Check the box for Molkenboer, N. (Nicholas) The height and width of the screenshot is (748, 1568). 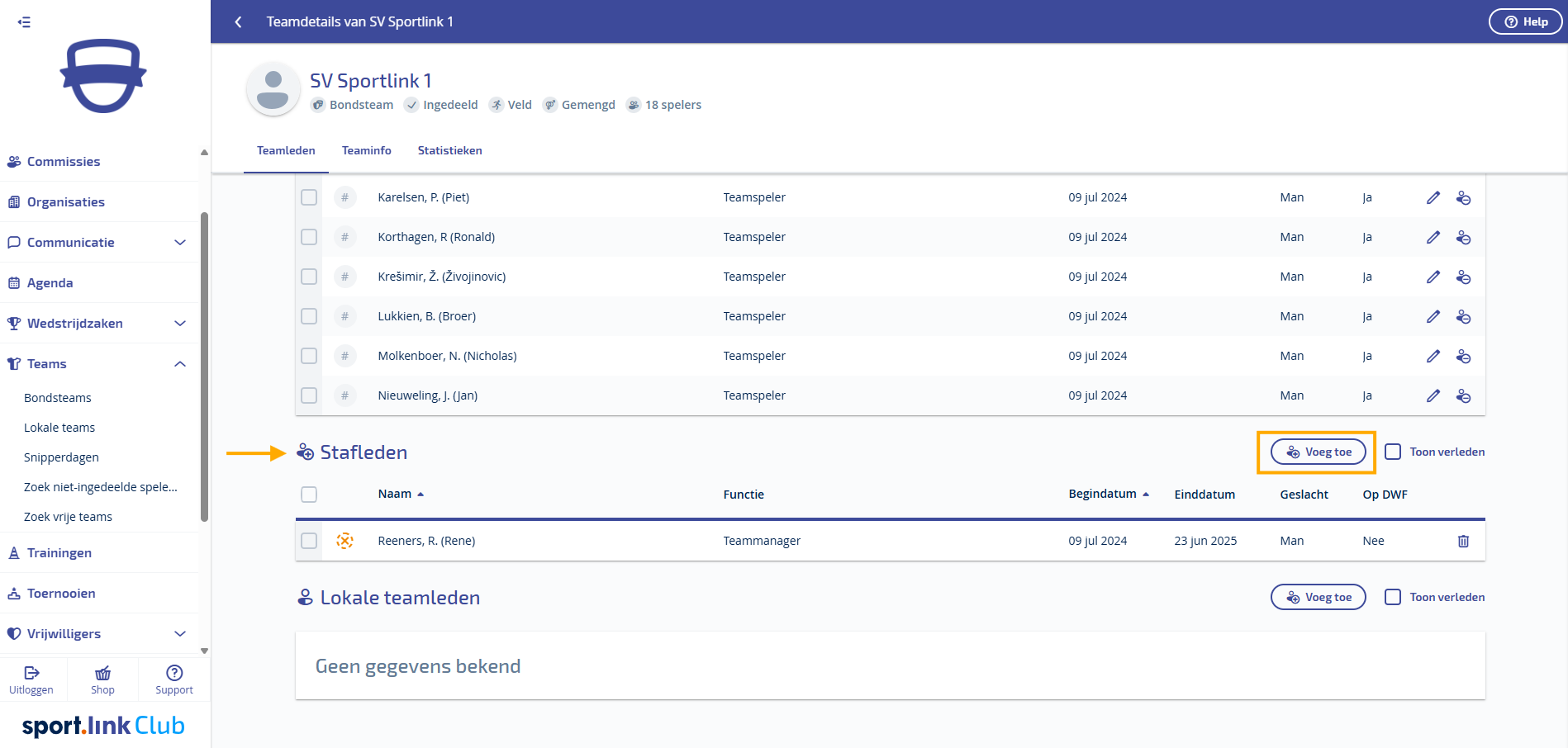(x=309, y=356)
